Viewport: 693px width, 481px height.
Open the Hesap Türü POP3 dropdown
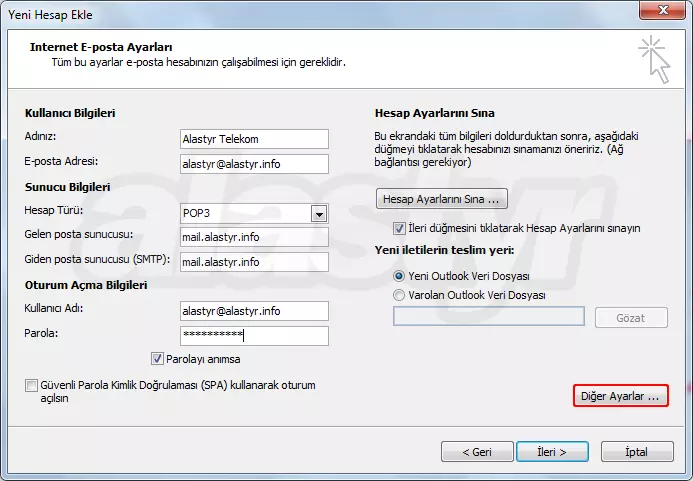319,214
